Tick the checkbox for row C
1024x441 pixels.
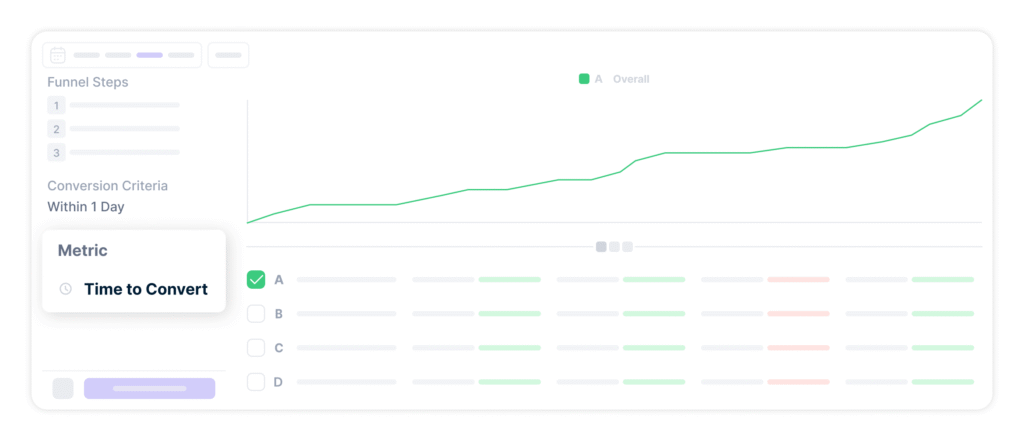coord(256,348)
